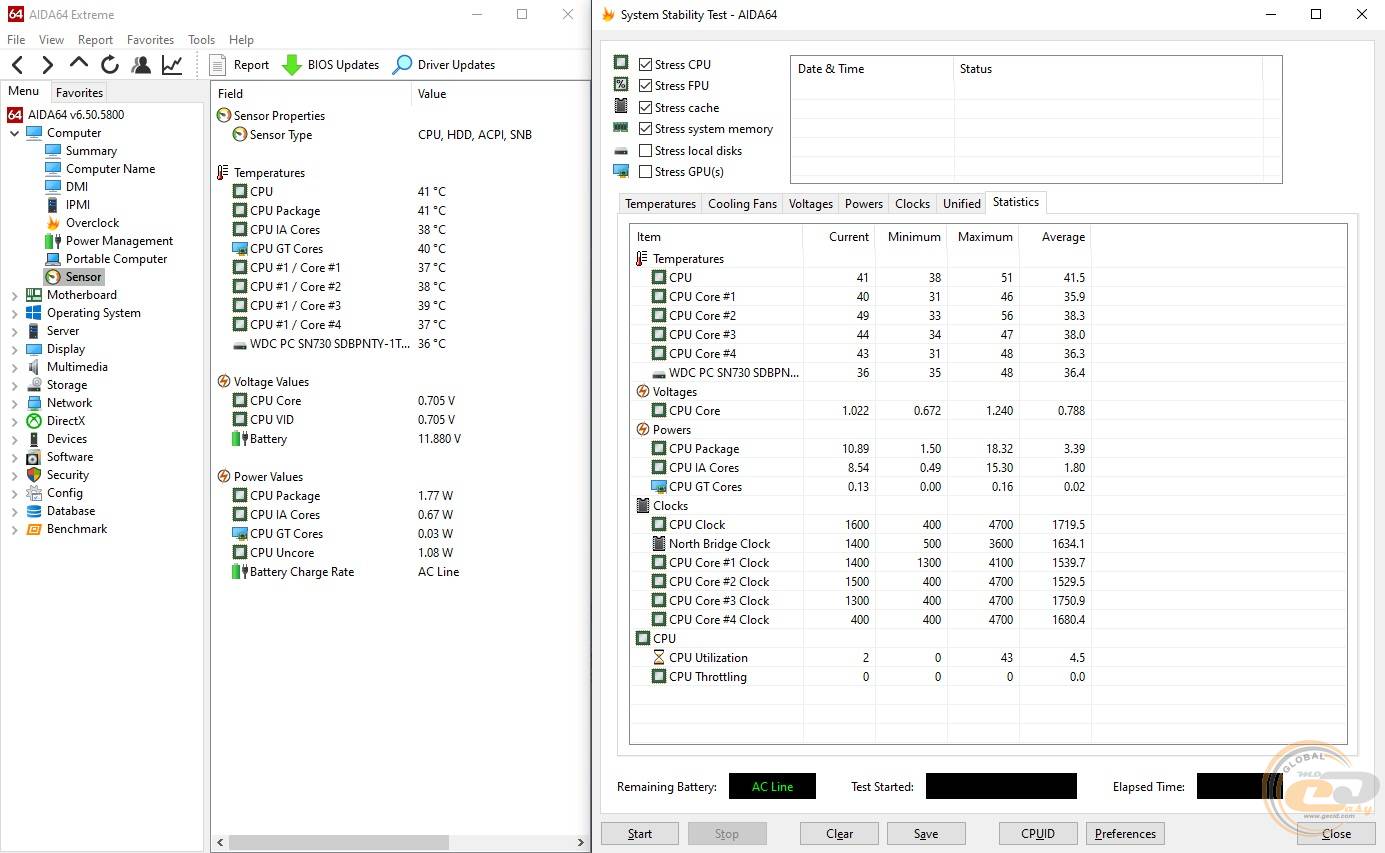
Task: Select the DMI tree item
Action: (x=77, y=187)
